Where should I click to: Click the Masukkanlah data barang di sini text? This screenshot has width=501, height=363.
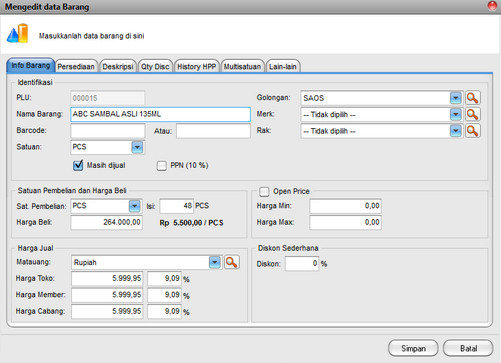[x=92, y=36]
